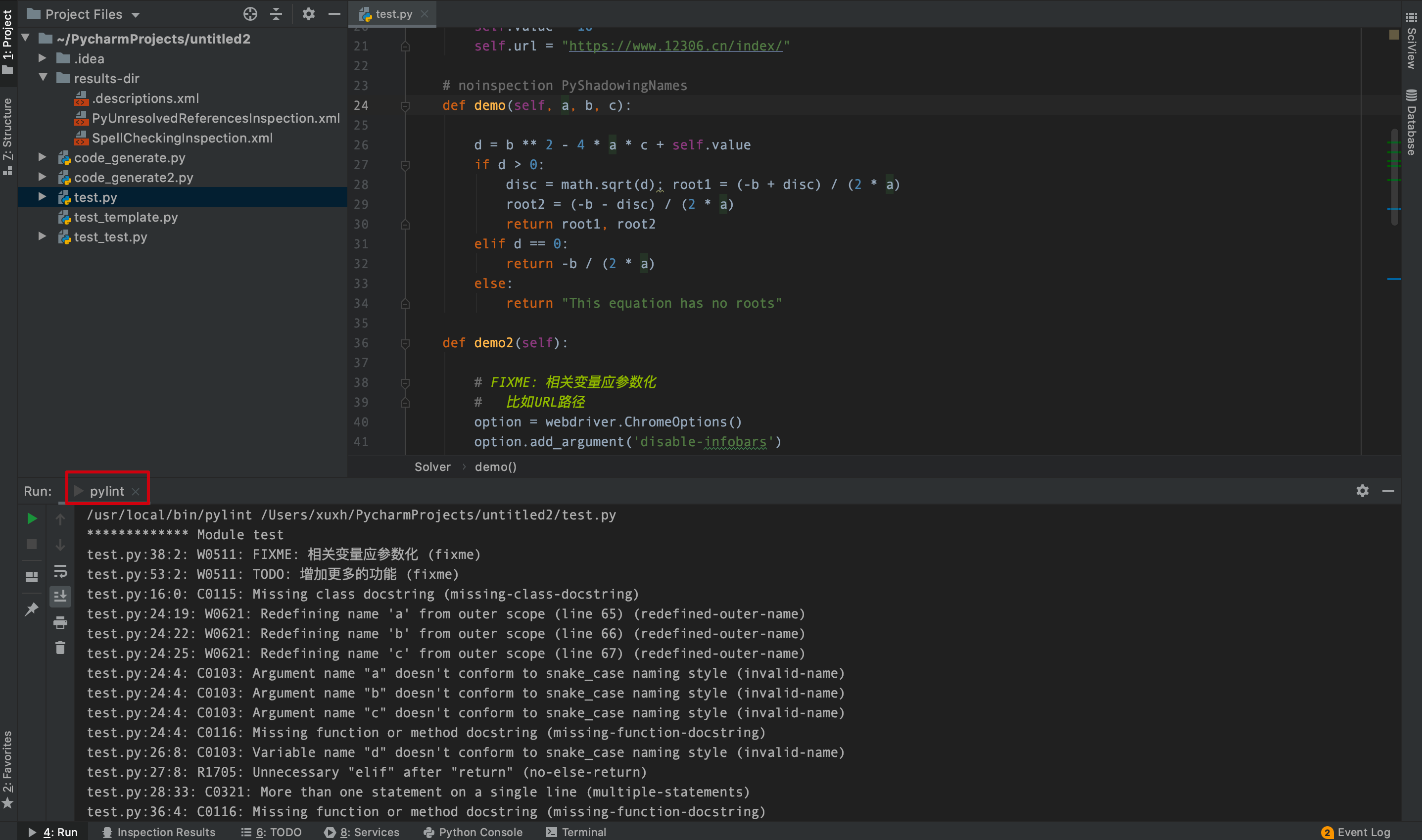Open the 4: Run tool window tab
1422x840 pixels.
[52, 832]
